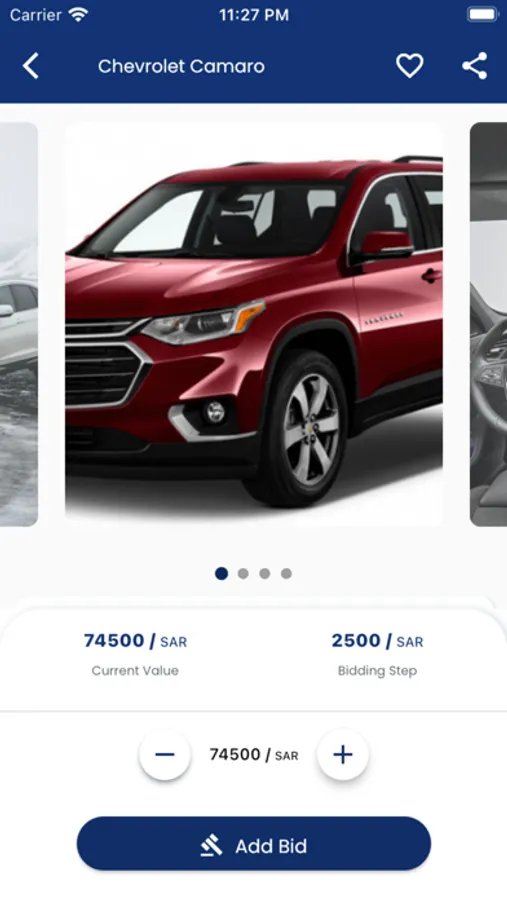Screen dimensions: 507x900
Task: Tap the battery icon in status bar
Action: 482,15
